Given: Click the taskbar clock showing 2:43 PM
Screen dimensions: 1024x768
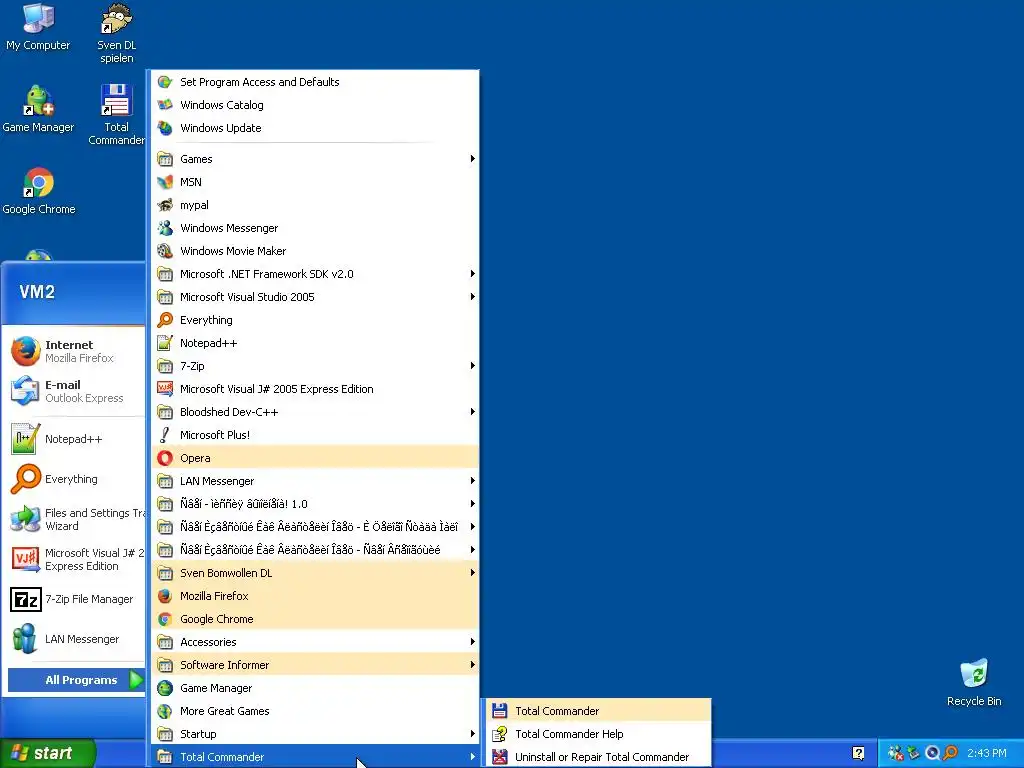Looking at the screenshot, I should (x=987, y=753).
